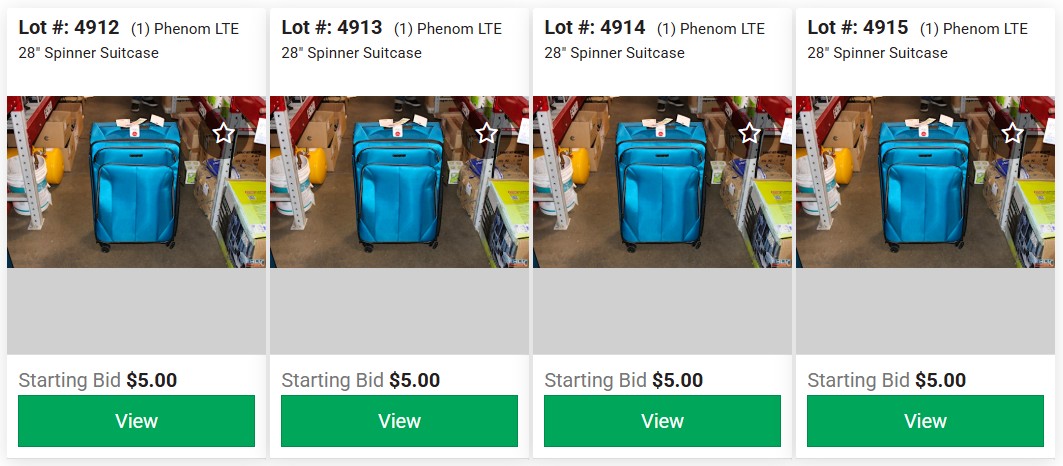Click View under lot 4913
The image size is (1063, 466).
pyautogui.click(x=399, y=421)
